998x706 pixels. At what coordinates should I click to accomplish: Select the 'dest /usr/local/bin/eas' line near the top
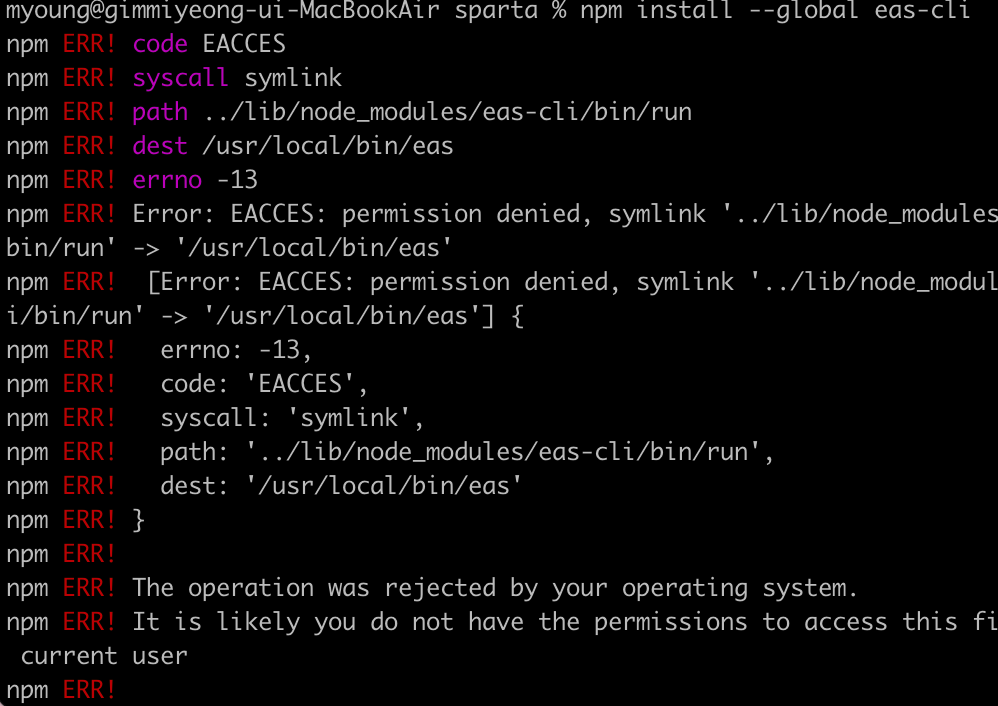pyautogui.click(x=230, y=146)
